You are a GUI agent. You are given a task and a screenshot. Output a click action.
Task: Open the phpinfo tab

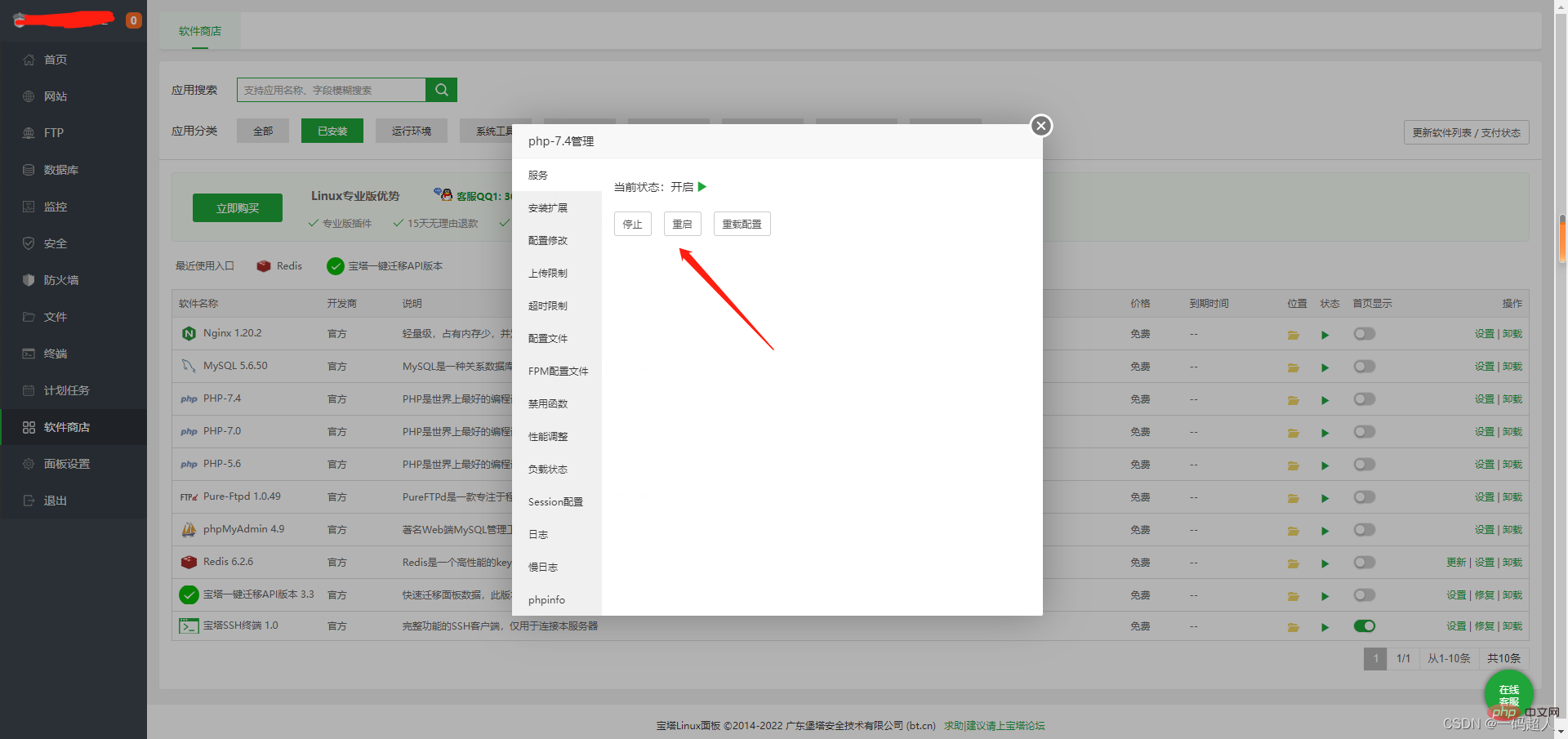point(557,600)
